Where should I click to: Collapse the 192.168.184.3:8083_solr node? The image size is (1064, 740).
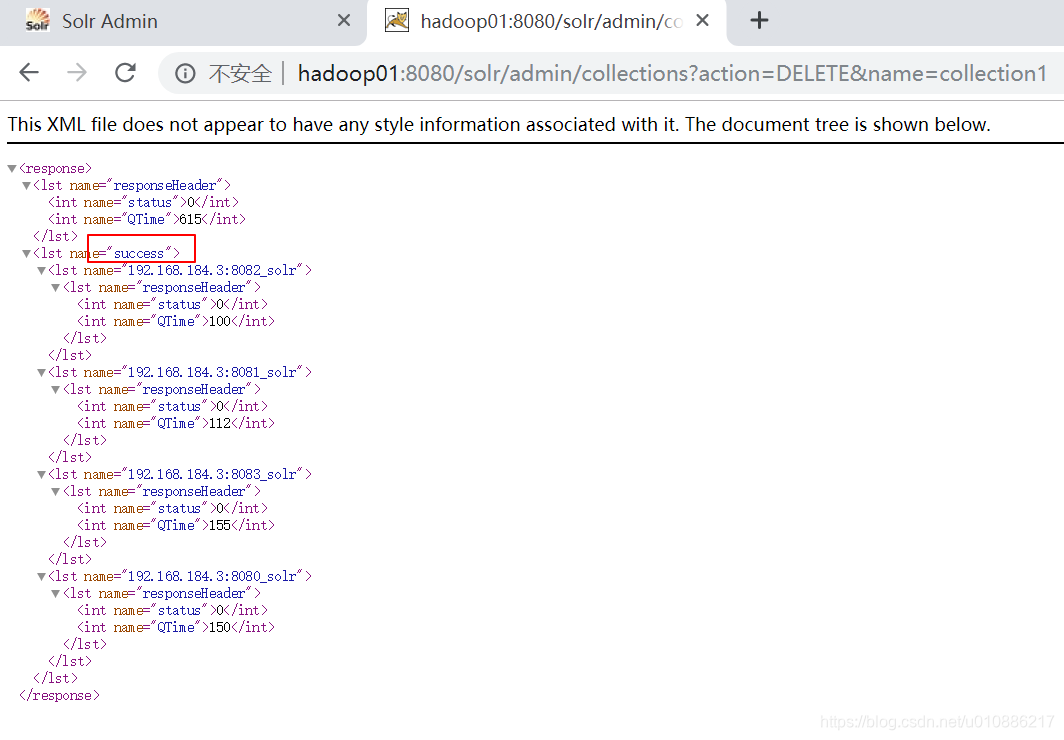41,474
